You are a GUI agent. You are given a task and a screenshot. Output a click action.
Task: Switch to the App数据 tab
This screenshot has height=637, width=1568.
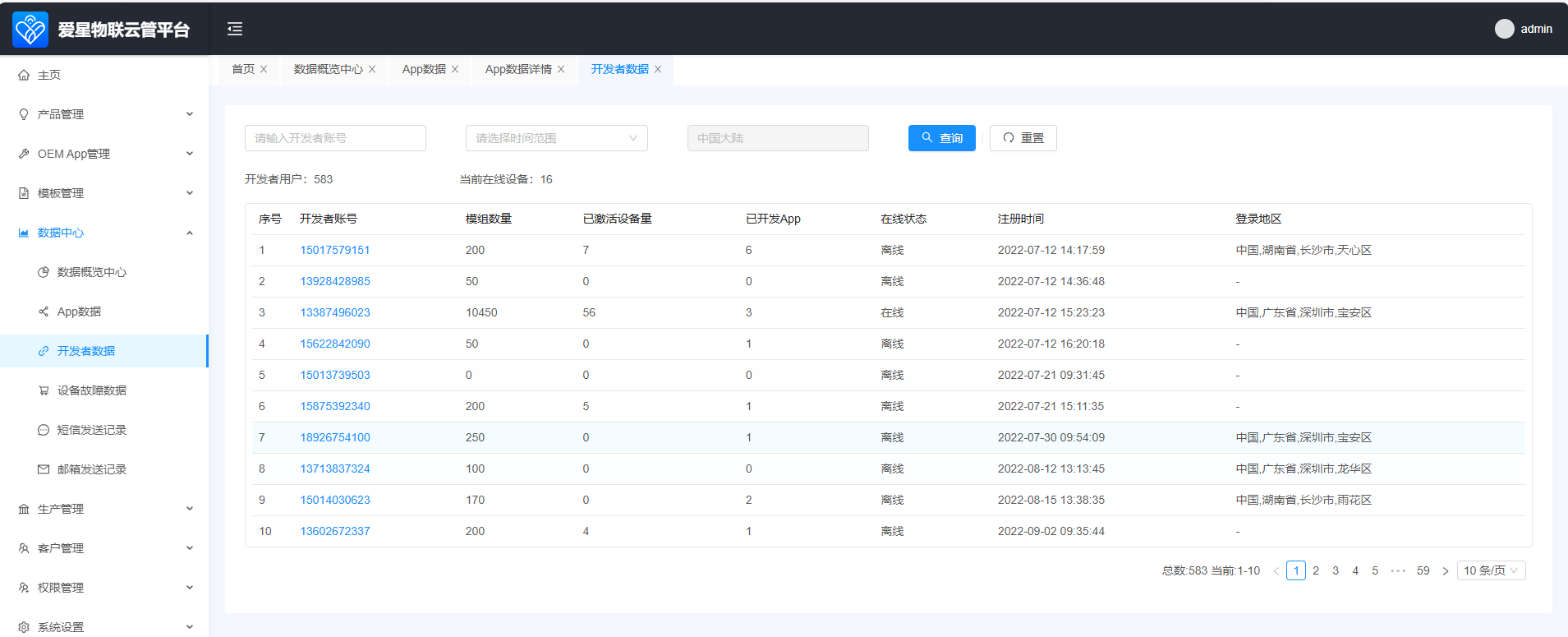[x=424, y=69]
